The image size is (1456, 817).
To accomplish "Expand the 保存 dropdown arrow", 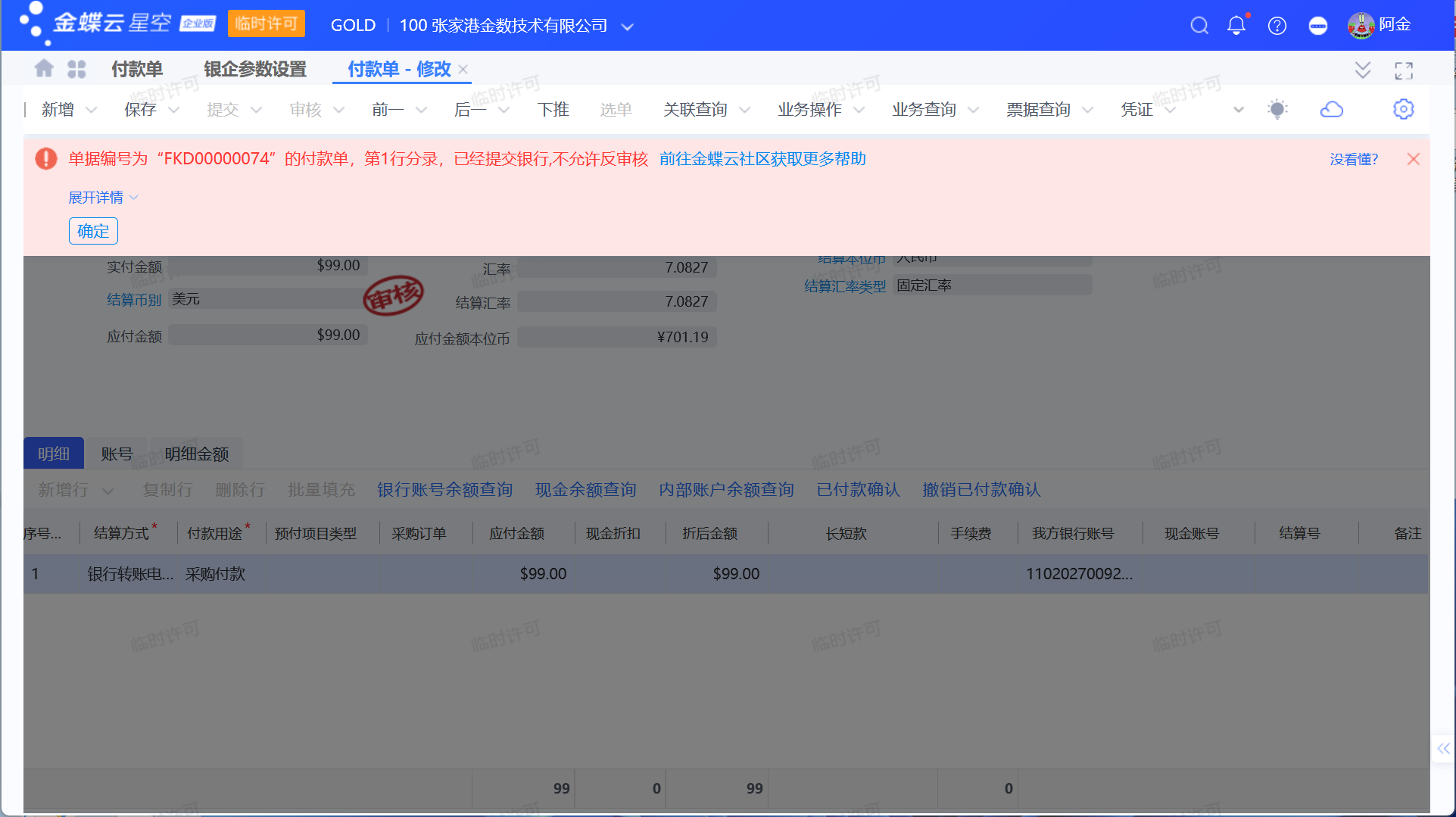I will [x=174, y=110].
